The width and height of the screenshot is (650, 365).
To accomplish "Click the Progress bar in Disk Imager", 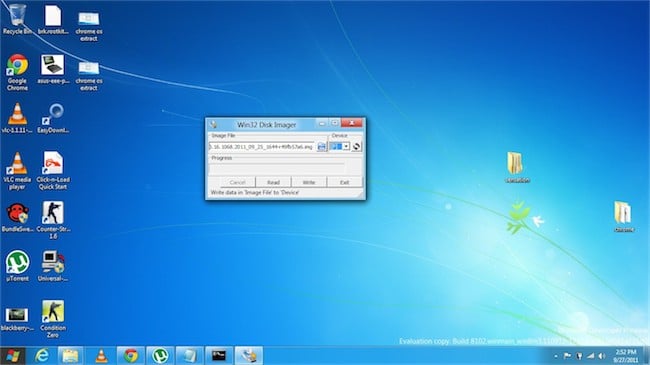I will click(x=277, y=168).
